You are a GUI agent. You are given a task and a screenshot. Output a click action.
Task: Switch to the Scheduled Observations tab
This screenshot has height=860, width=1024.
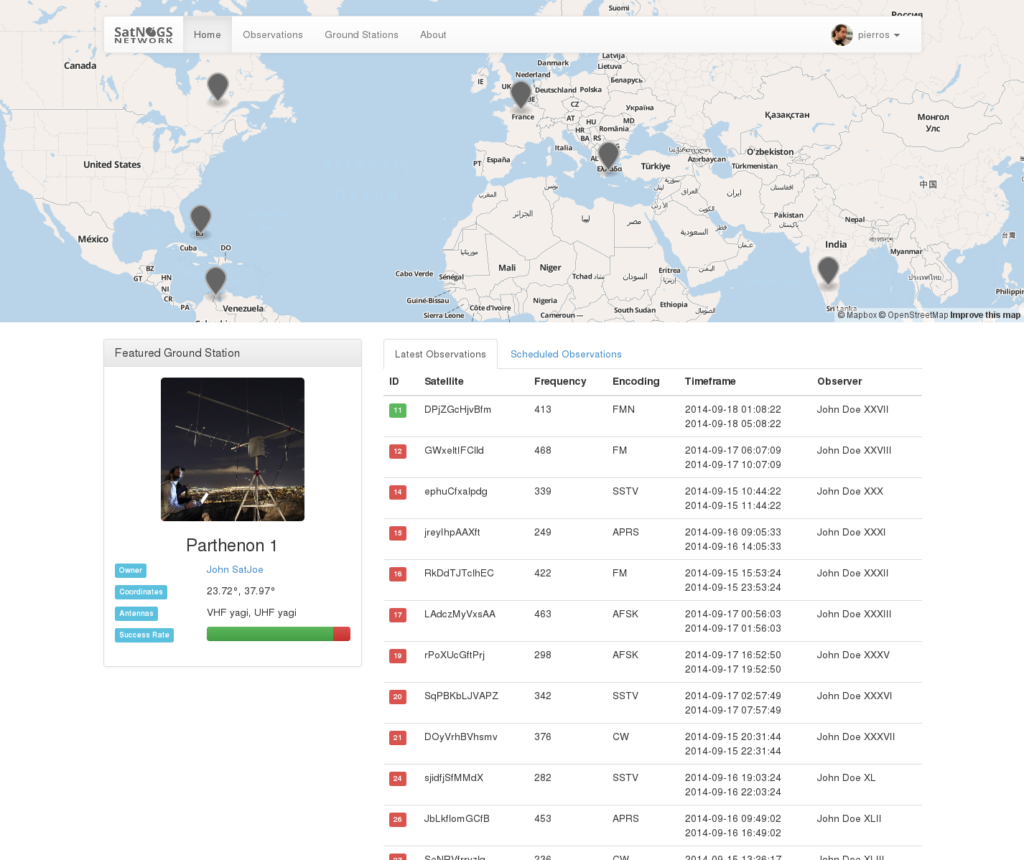[x=566, y=354]
